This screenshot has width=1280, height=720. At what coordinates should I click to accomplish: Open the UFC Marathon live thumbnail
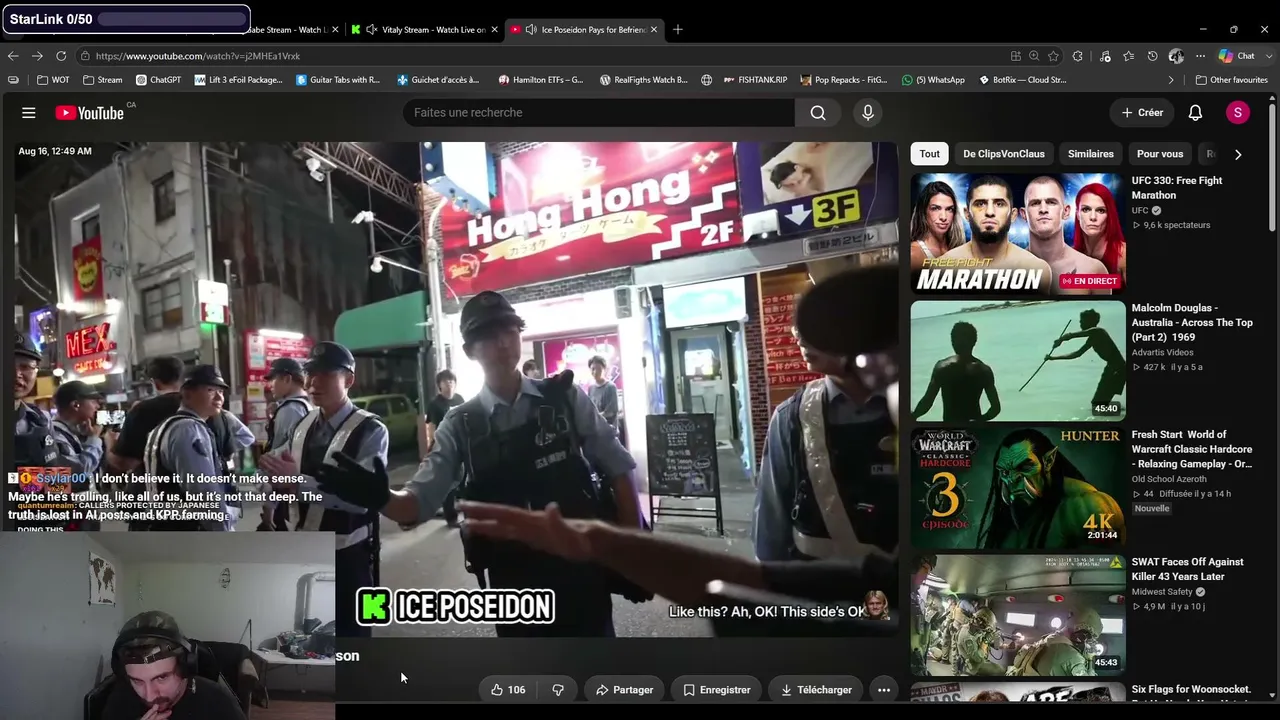(x=1018, y=234)
